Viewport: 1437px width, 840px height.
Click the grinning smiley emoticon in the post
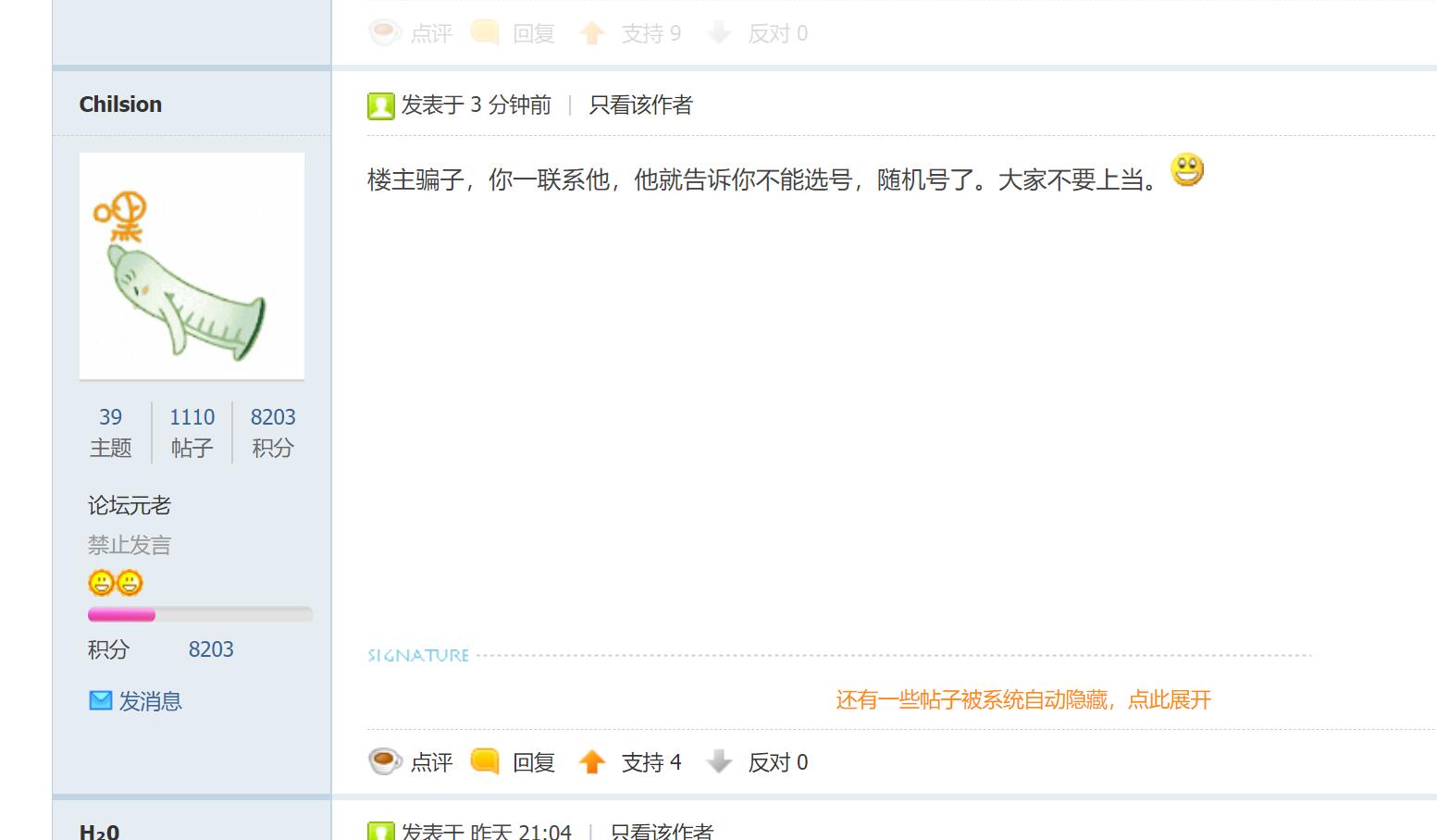1187,169
